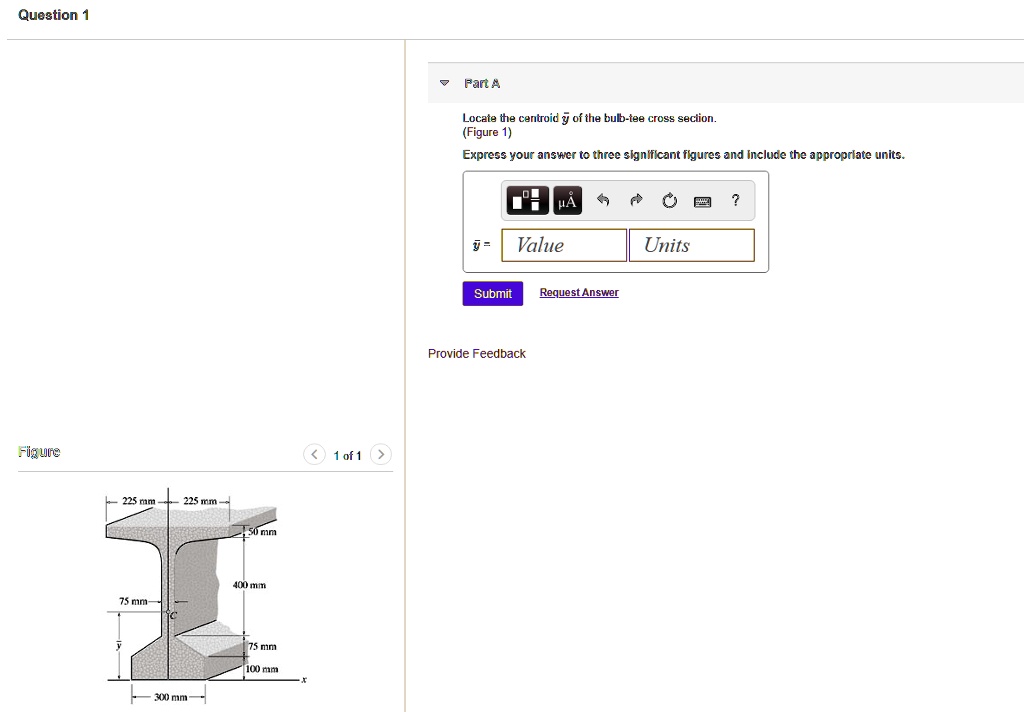This screenshot has width=1024, height=712.
Task: Go to the previous figure arrow
Action: (314, 455)
